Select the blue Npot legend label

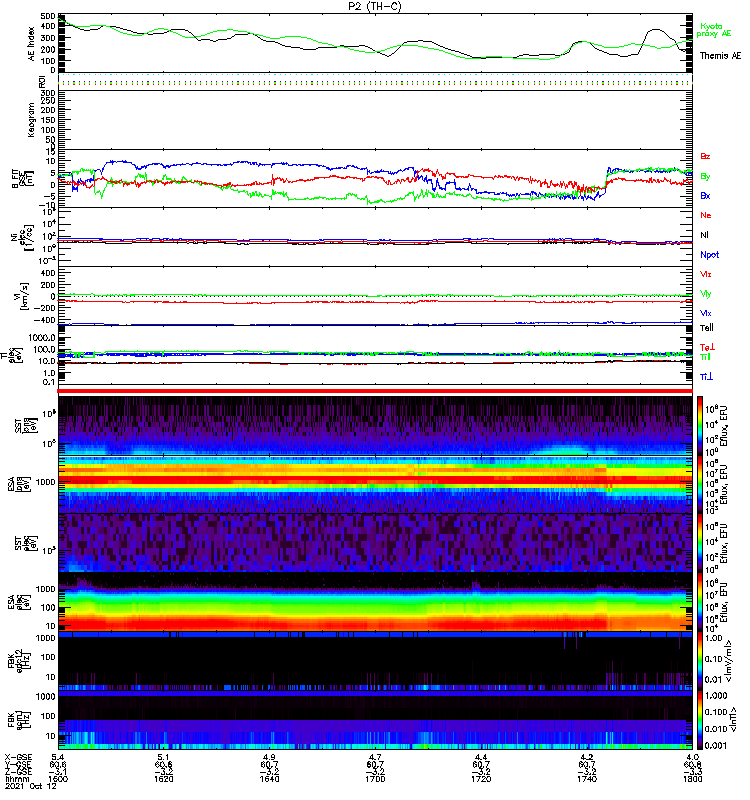click(710, 255)
